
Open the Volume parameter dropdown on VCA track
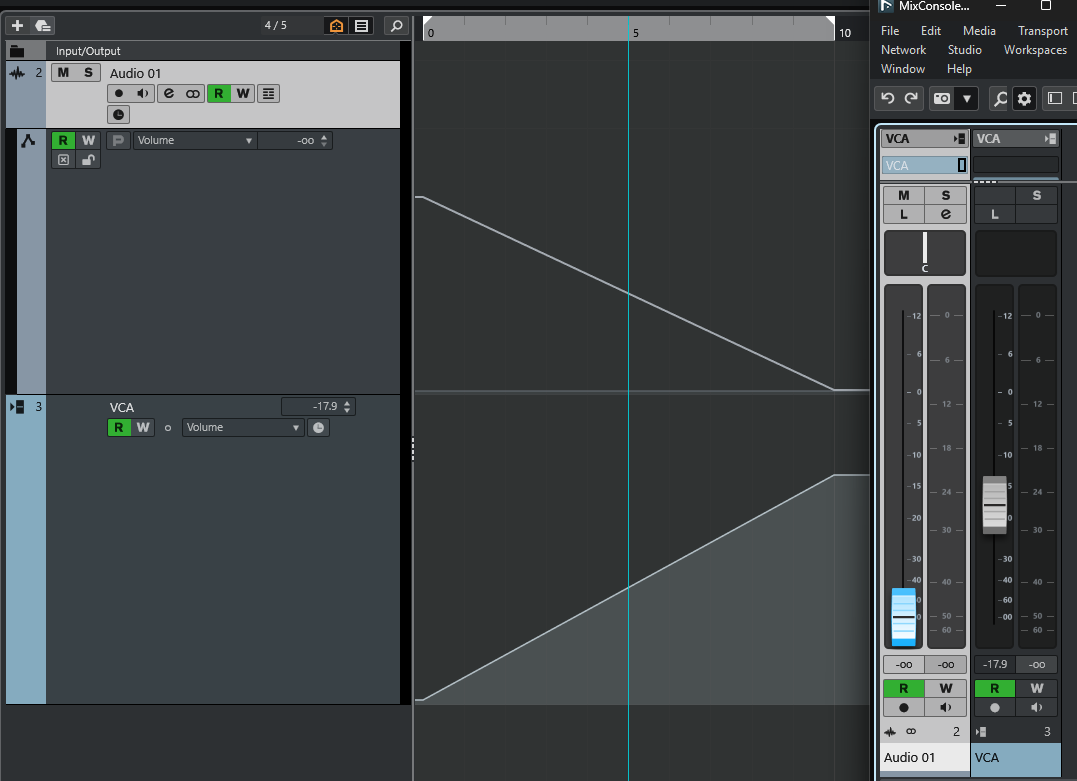click(x=243, y=428)
